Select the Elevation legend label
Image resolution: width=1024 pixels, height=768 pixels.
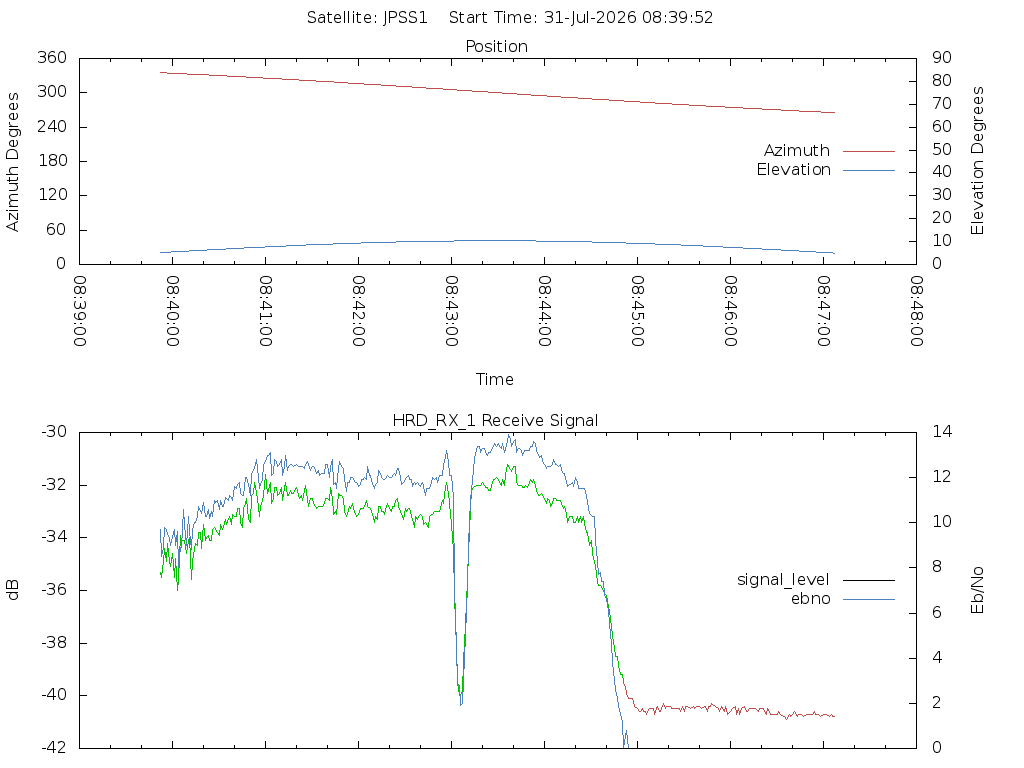[x=793, y=170]
